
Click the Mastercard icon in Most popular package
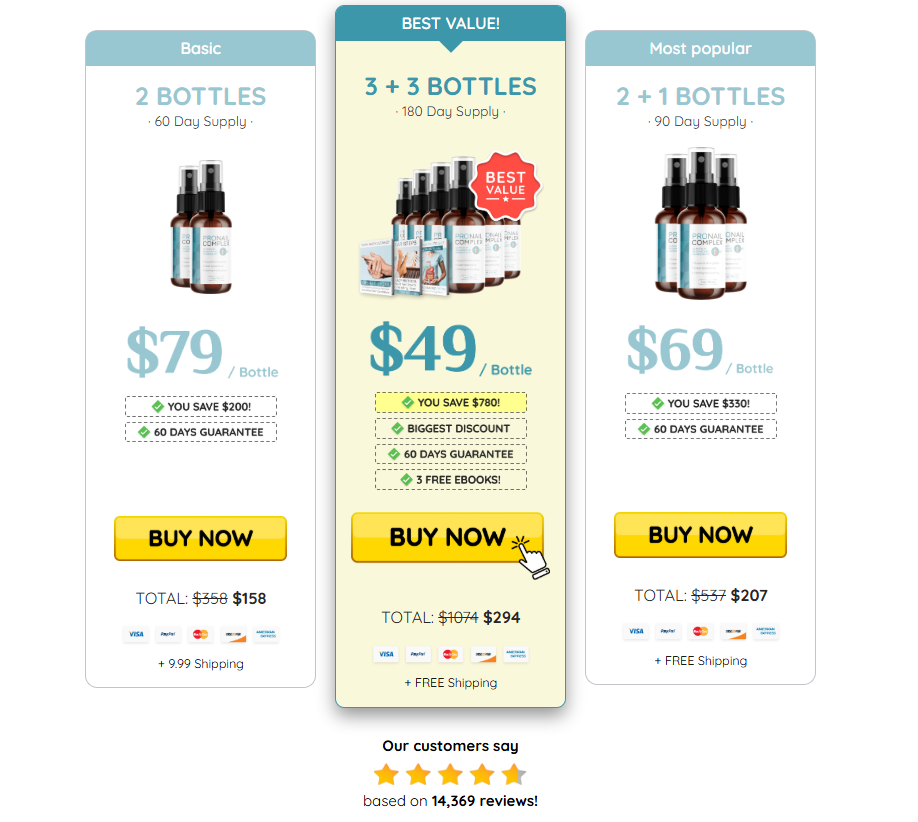click(x=700, y=631)
